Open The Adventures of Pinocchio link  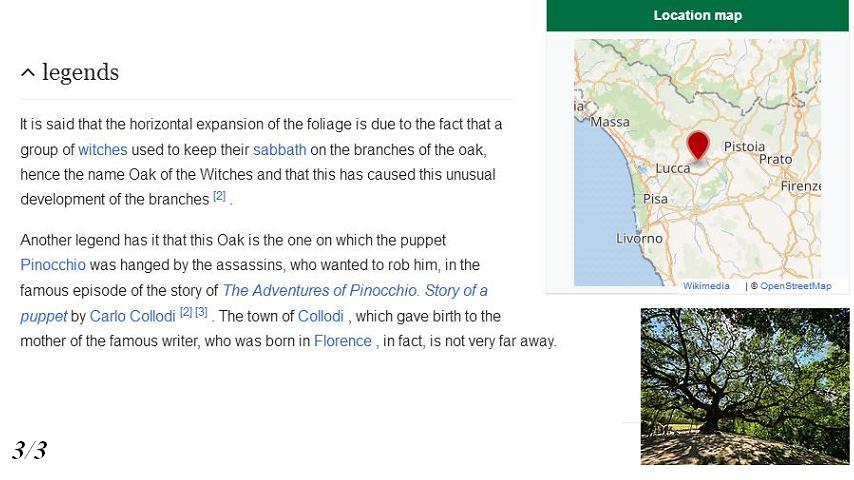click(254, 303)
